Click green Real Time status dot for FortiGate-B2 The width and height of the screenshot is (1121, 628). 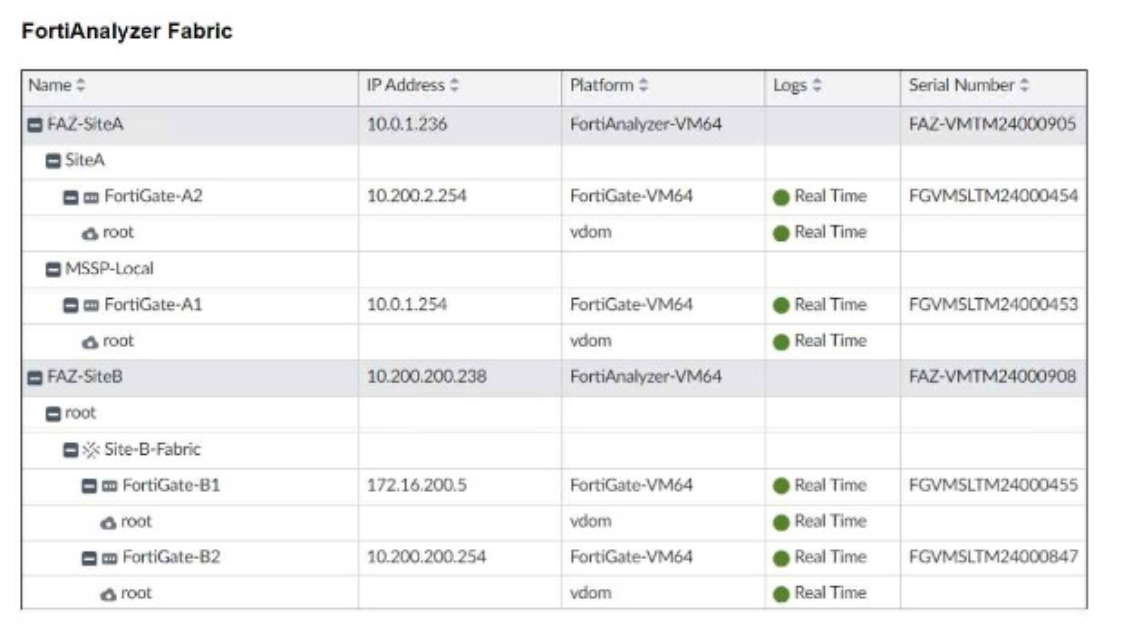coord(782,558)
